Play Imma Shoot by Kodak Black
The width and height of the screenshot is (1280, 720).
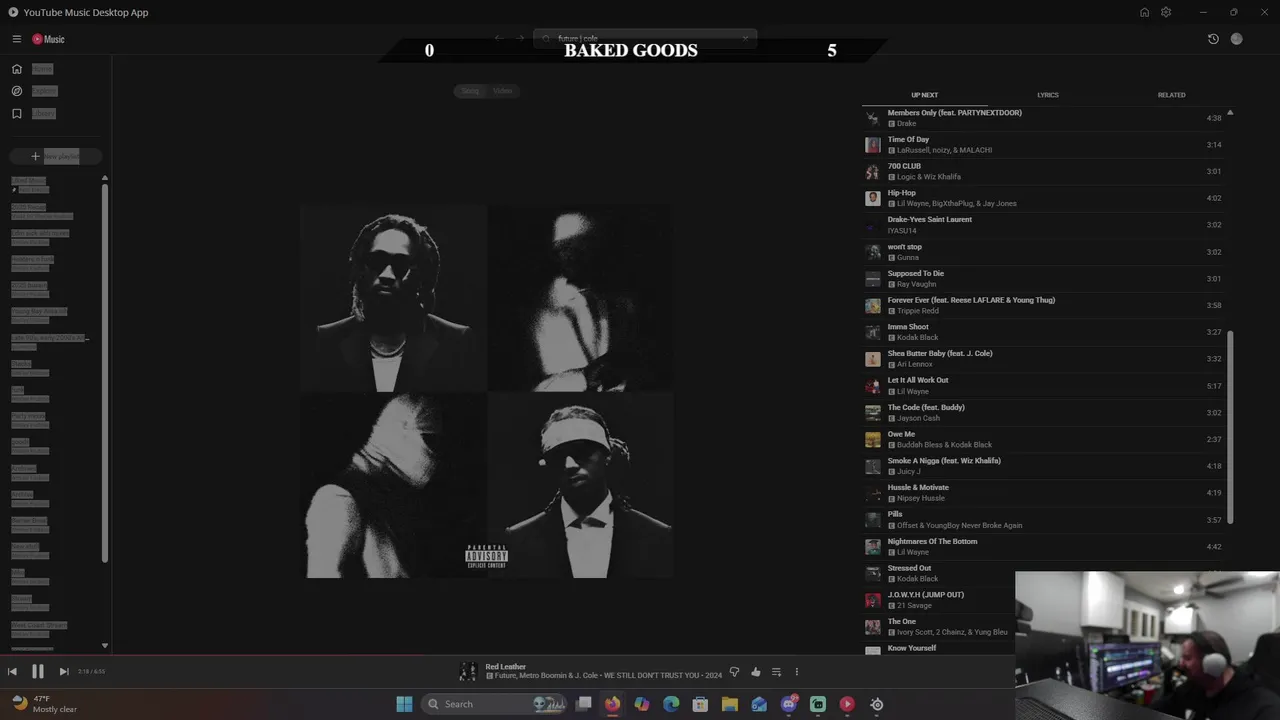coord(1045,332)
